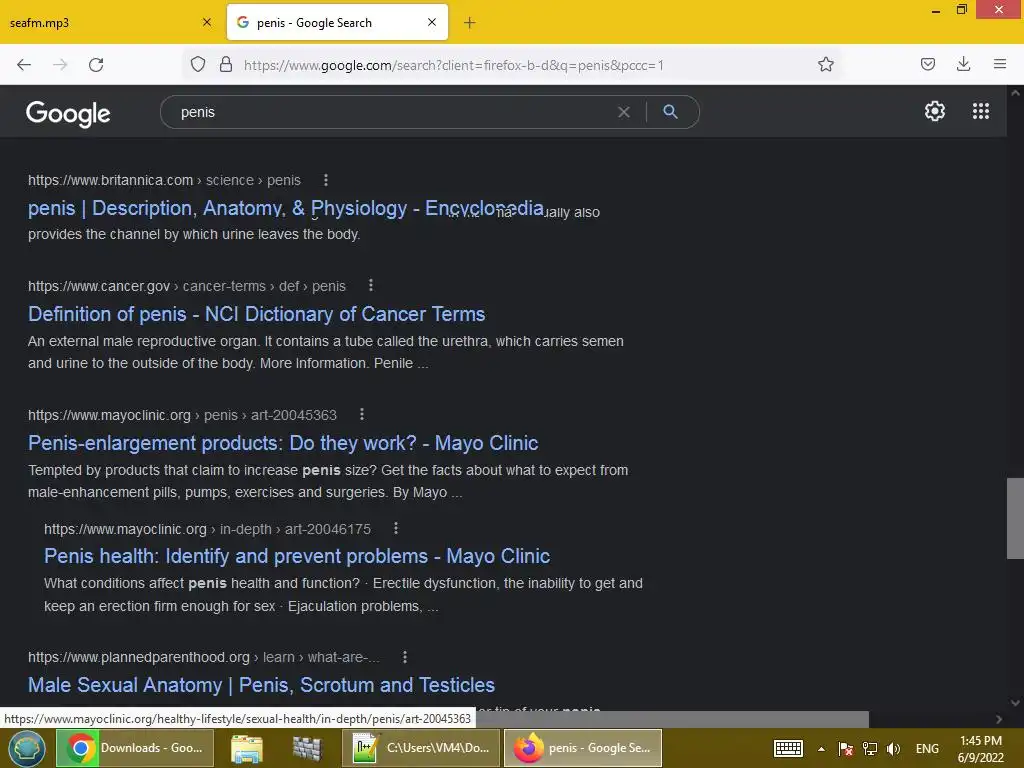Click the padlock site security icon
The image size is (1024, 768).
pyautogui.click(x=226, y=64)
